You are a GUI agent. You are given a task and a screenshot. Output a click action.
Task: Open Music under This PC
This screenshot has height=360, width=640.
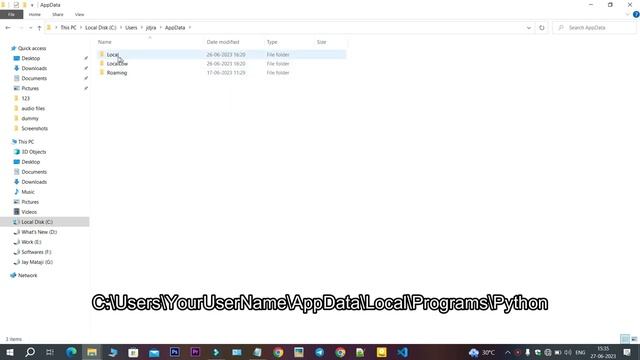(x=28, y=192)
